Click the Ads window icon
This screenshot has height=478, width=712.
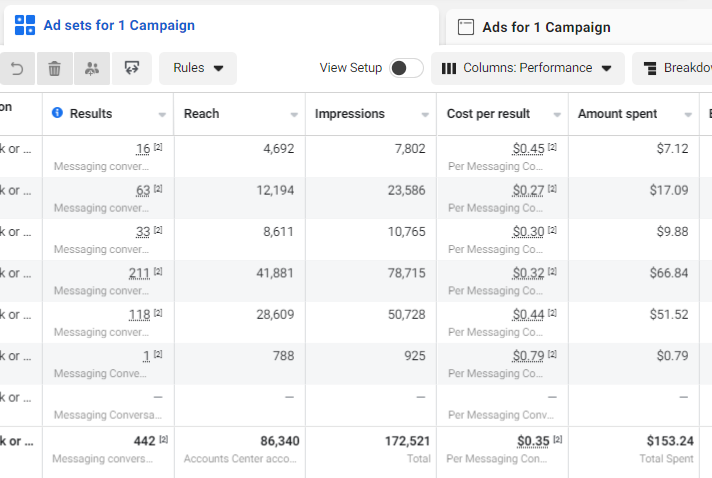[466, 27]
